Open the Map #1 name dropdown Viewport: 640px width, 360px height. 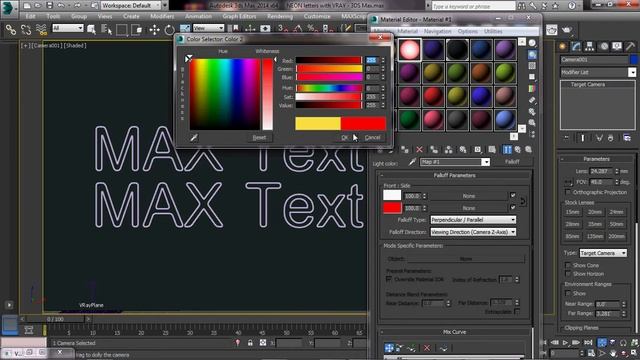pyautogui.click(x=486, y=162)
